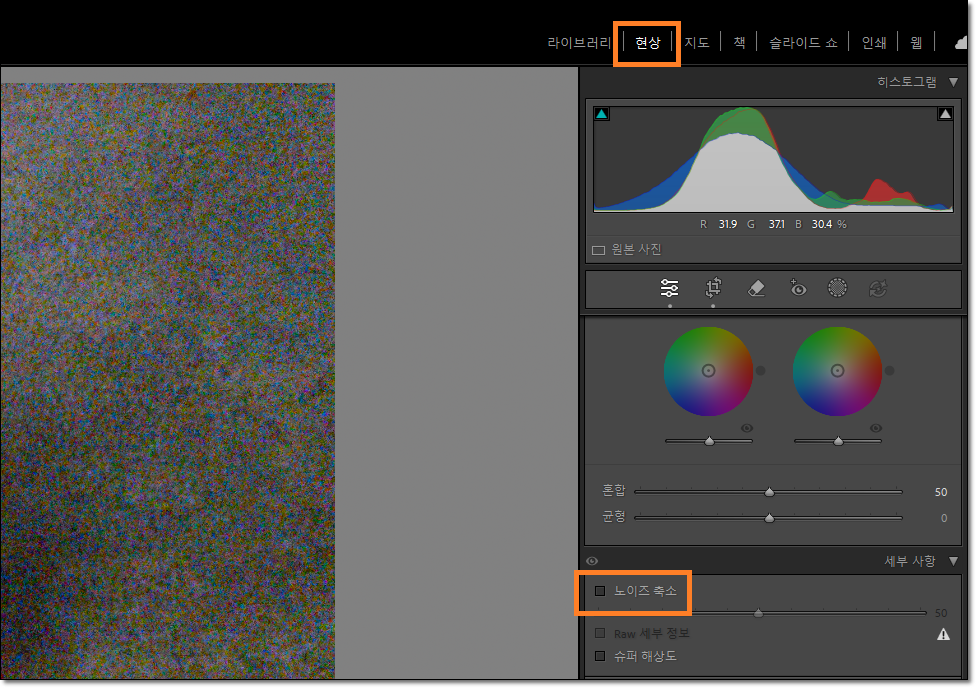The height and width of the screenshot is (688, 976).
Task: Open the 슬라이드 쇼 module
Action: pyautogui.click(x=803, y=42)
